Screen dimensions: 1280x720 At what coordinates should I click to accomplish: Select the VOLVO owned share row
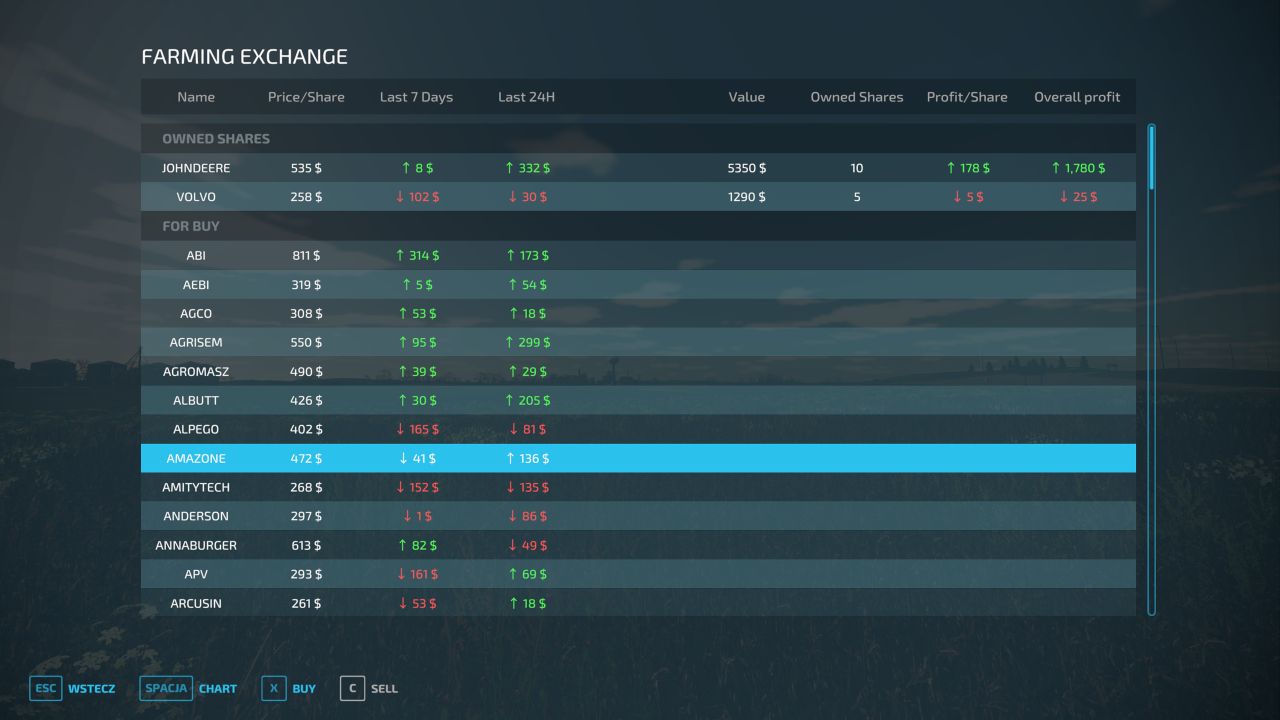638,197
